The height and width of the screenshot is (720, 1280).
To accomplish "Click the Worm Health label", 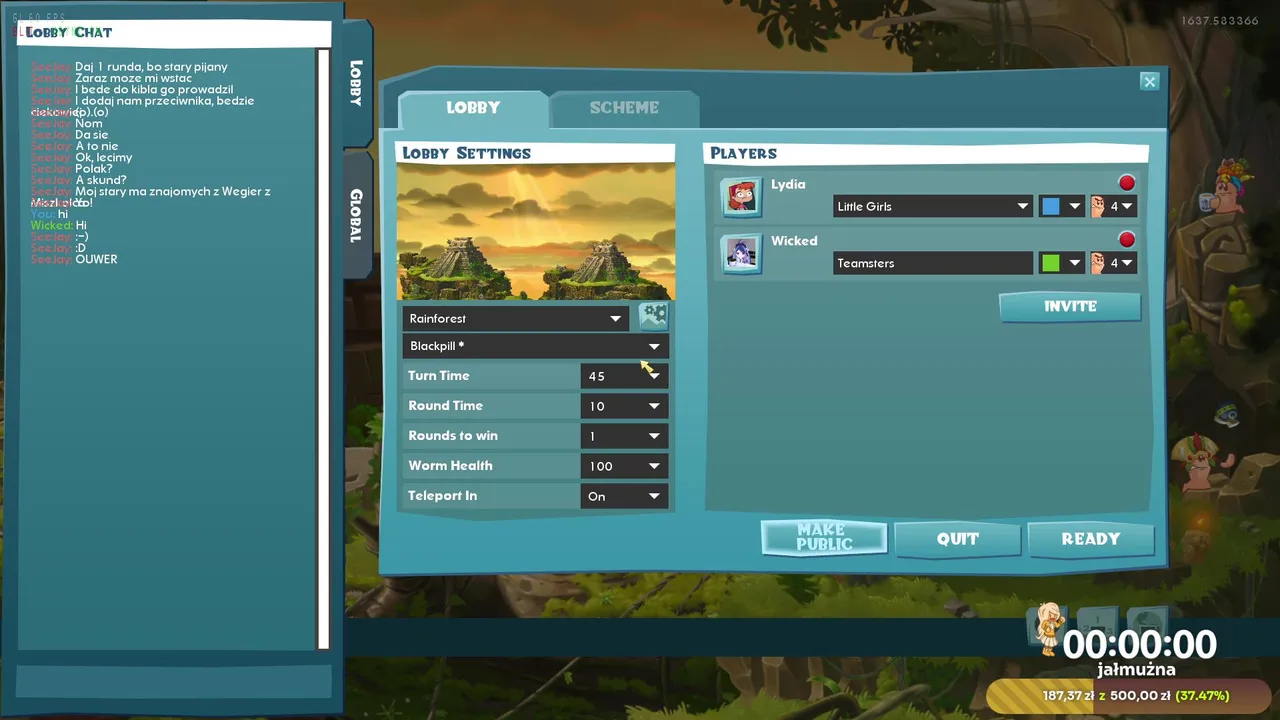I will click(x=450, y=466).
